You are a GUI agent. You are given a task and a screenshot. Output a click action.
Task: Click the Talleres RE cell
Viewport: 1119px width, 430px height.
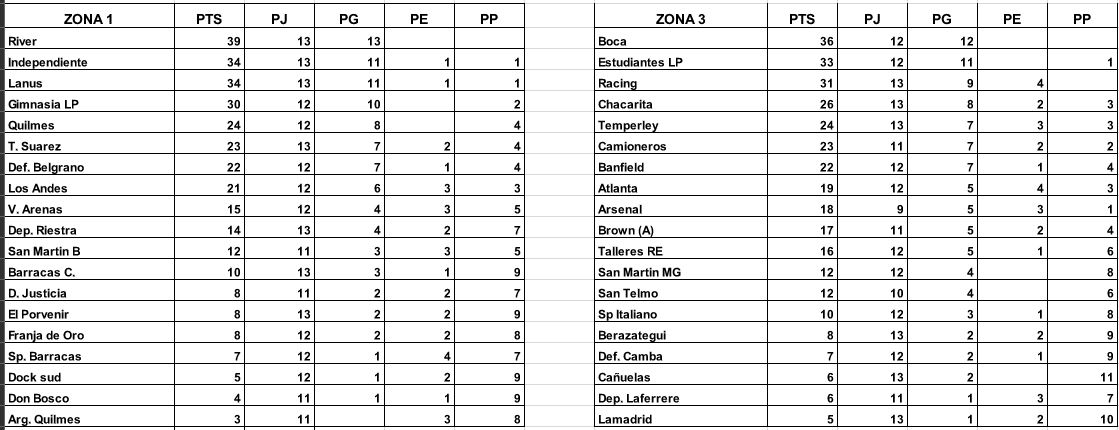pos(682,251)
